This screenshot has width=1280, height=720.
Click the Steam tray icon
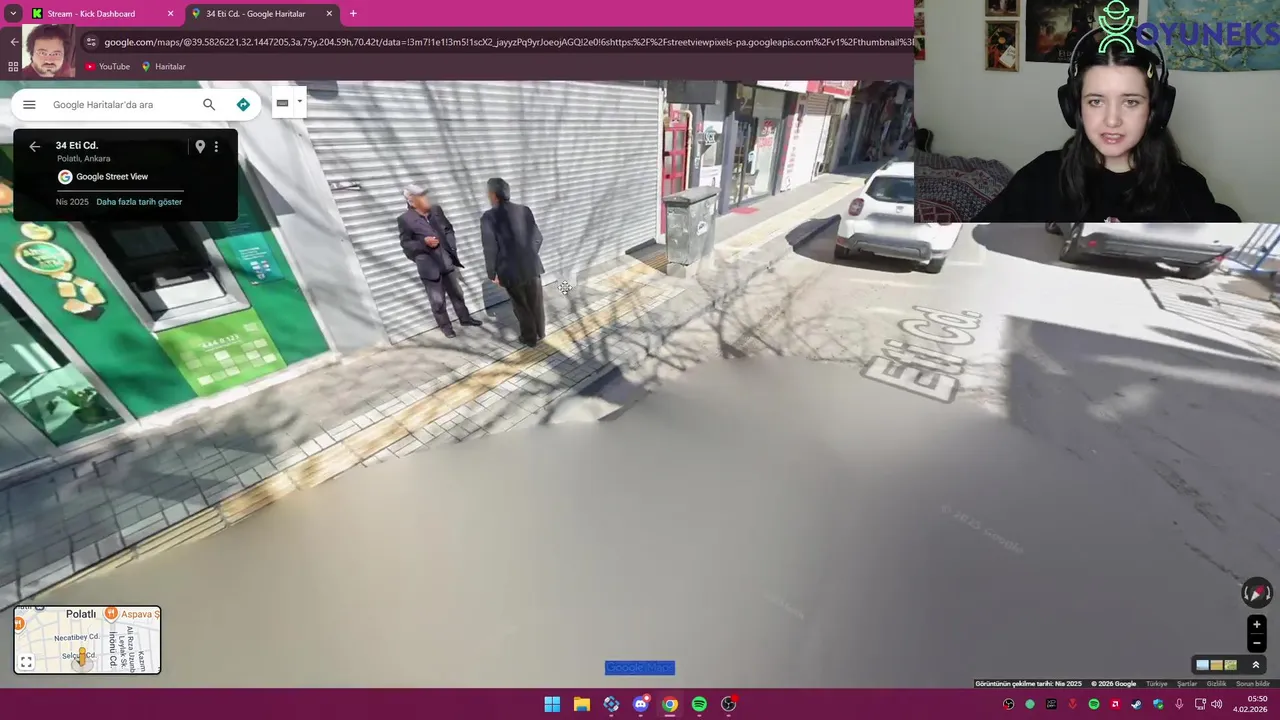tap(1137, 704)
